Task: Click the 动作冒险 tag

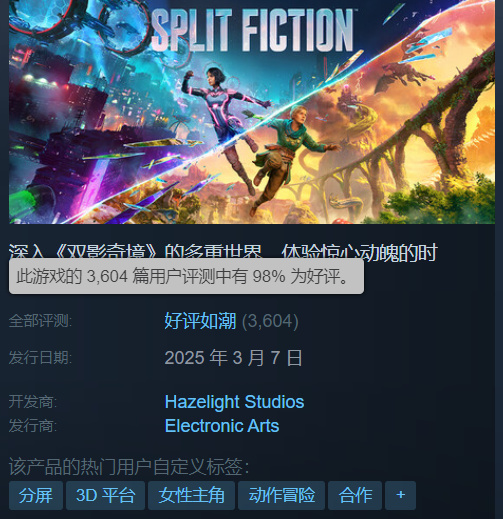Action: 281,495
